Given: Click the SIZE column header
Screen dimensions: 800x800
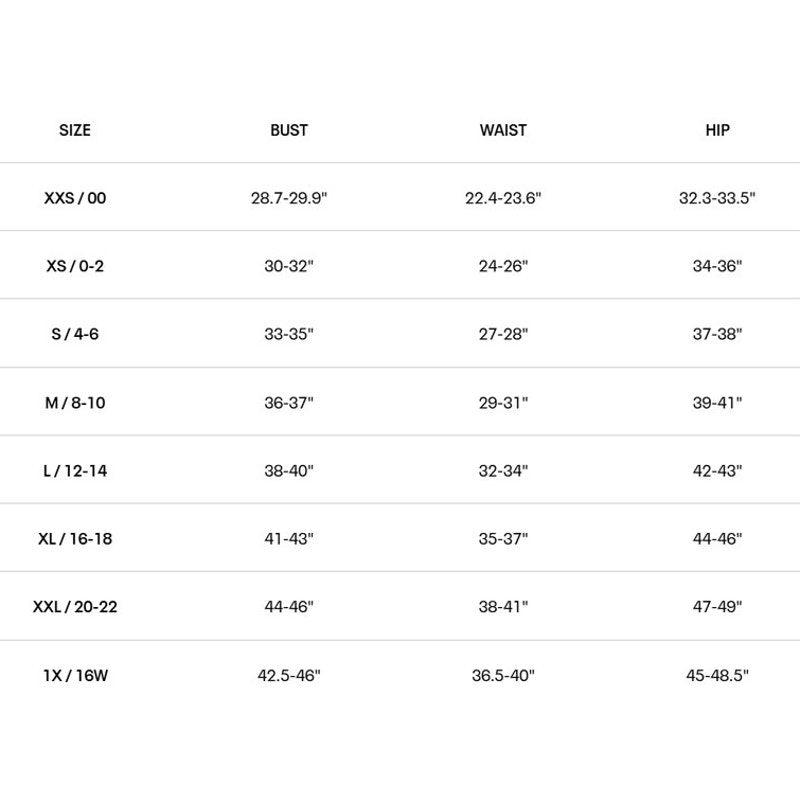Looking at the screenshot, I should pos(75,130).
